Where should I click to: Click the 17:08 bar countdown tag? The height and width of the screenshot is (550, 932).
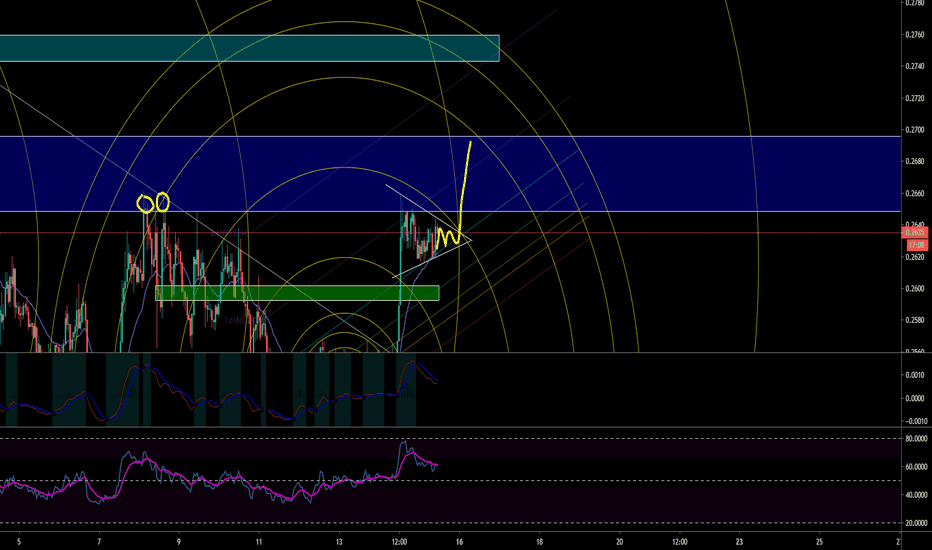(x=916, y=245)
